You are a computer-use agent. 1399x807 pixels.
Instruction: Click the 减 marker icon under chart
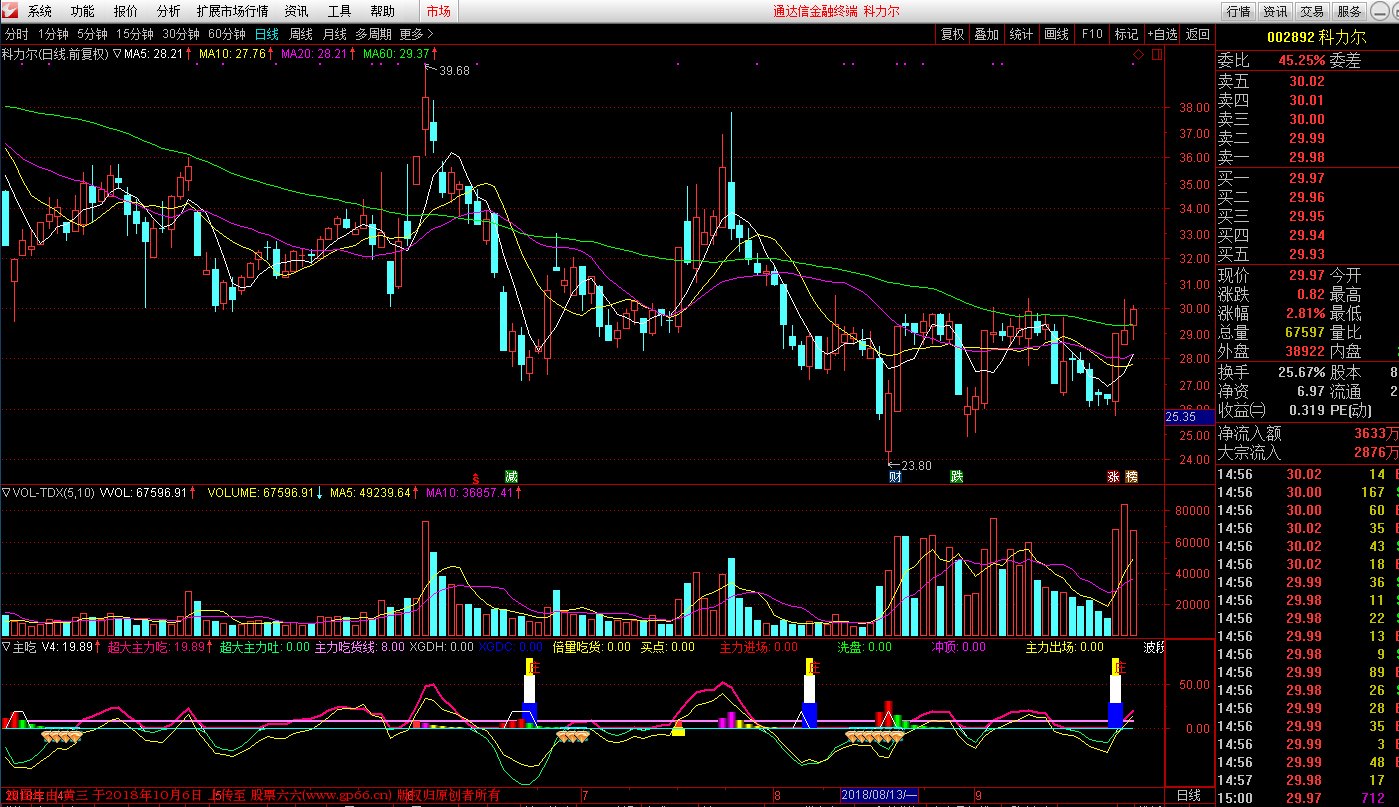tap(511, 476)
